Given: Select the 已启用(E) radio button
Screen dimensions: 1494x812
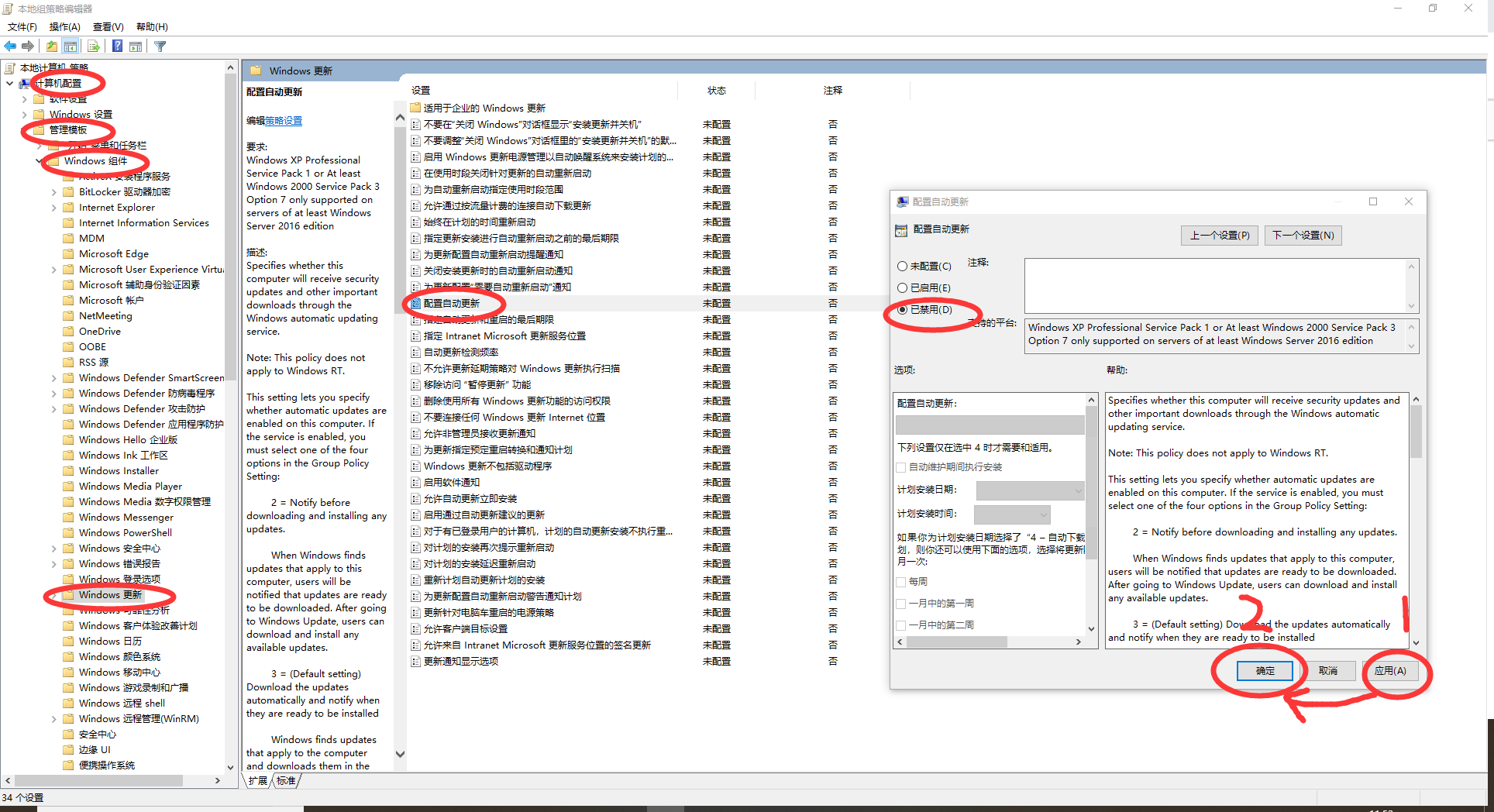Looking at the screenshot, I should (902, 287).
